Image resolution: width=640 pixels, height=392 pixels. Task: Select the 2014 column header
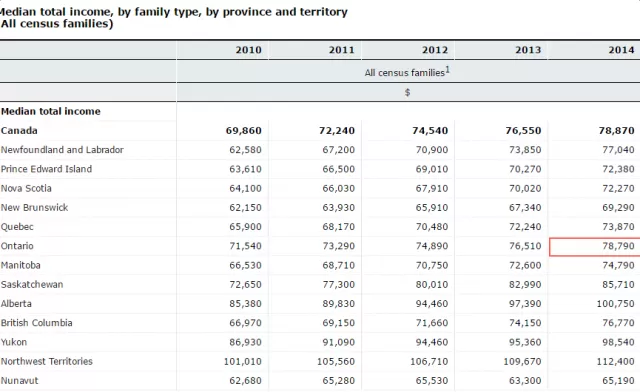pos(621,50)
